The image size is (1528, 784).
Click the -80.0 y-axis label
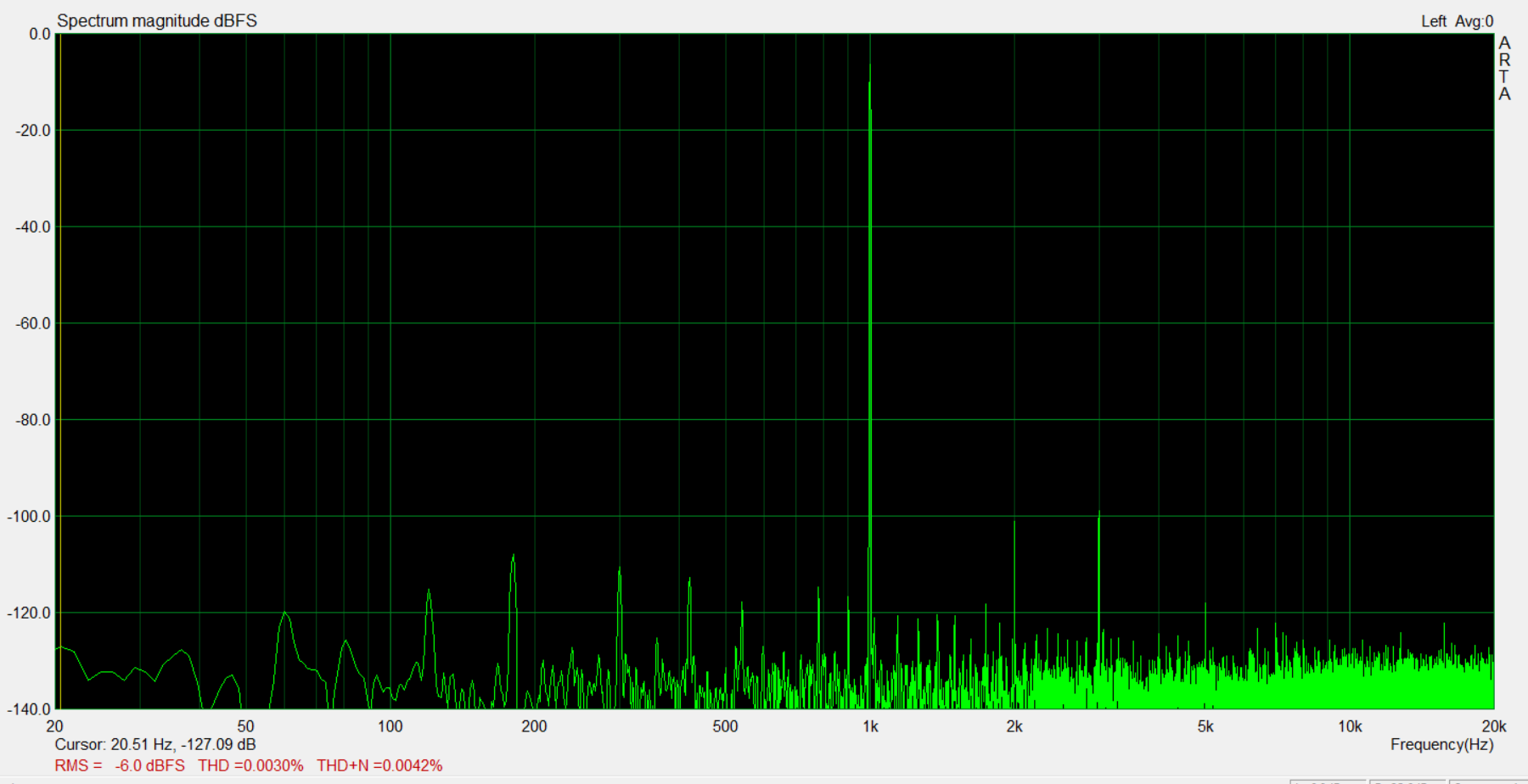(33, 420)
